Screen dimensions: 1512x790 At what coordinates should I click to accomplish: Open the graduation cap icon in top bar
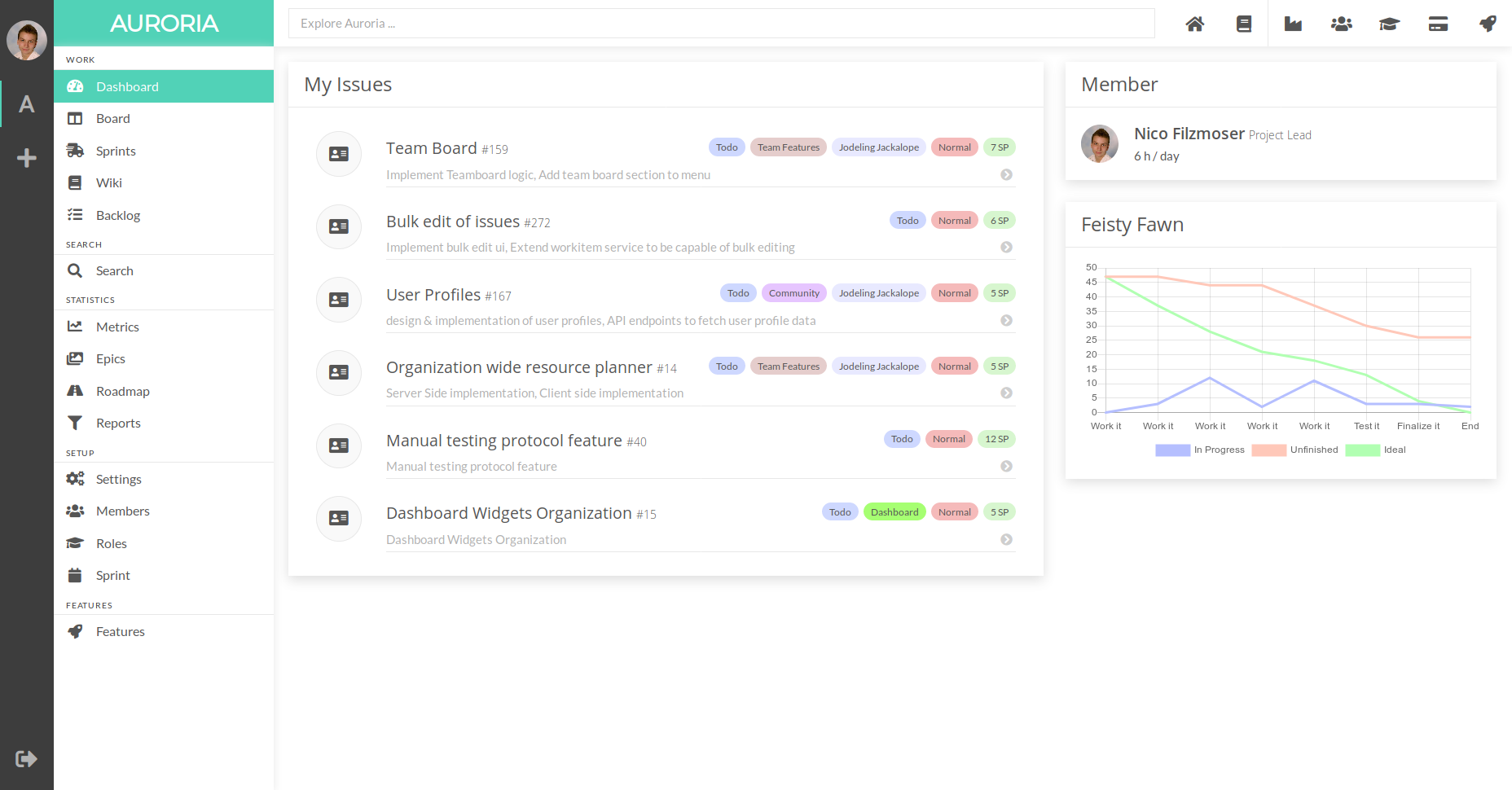tap(1389, 24)
